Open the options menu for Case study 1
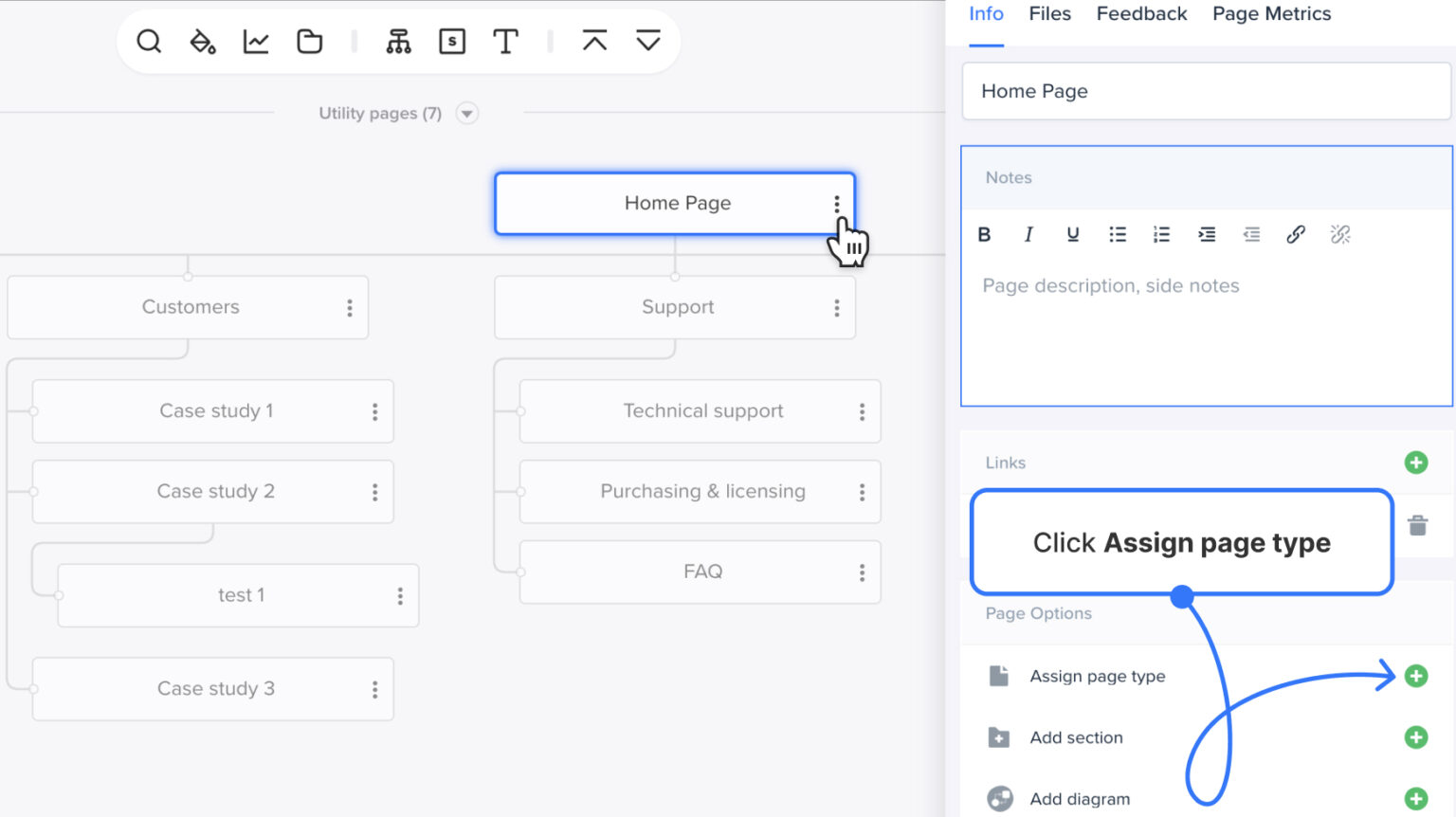1456x817 pixels. point(375,411)
